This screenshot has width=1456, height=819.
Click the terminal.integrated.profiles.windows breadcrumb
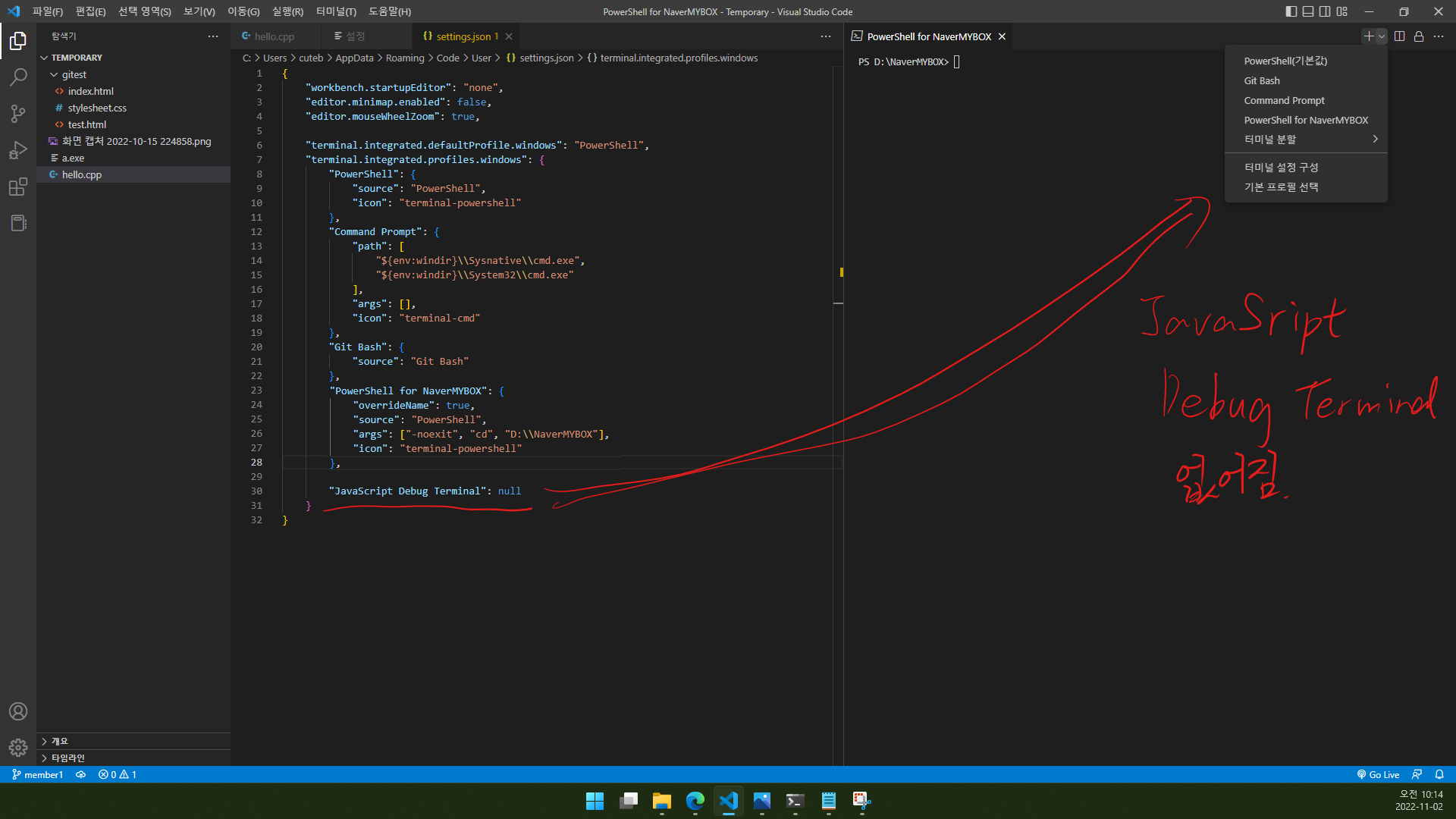tap(673, 58)
